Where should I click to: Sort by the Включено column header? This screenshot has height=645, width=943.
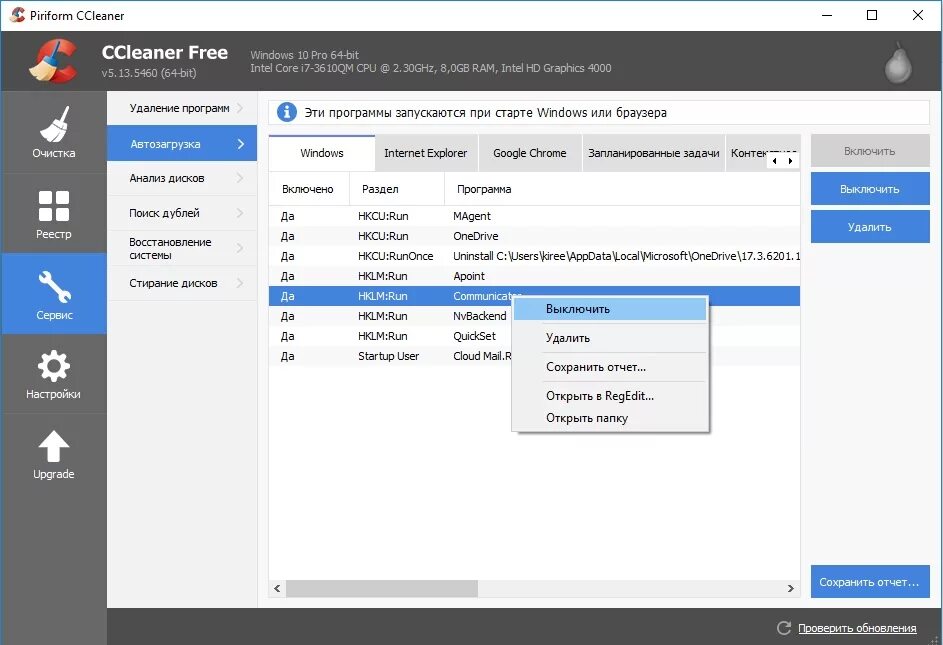(x=309, y=189)
